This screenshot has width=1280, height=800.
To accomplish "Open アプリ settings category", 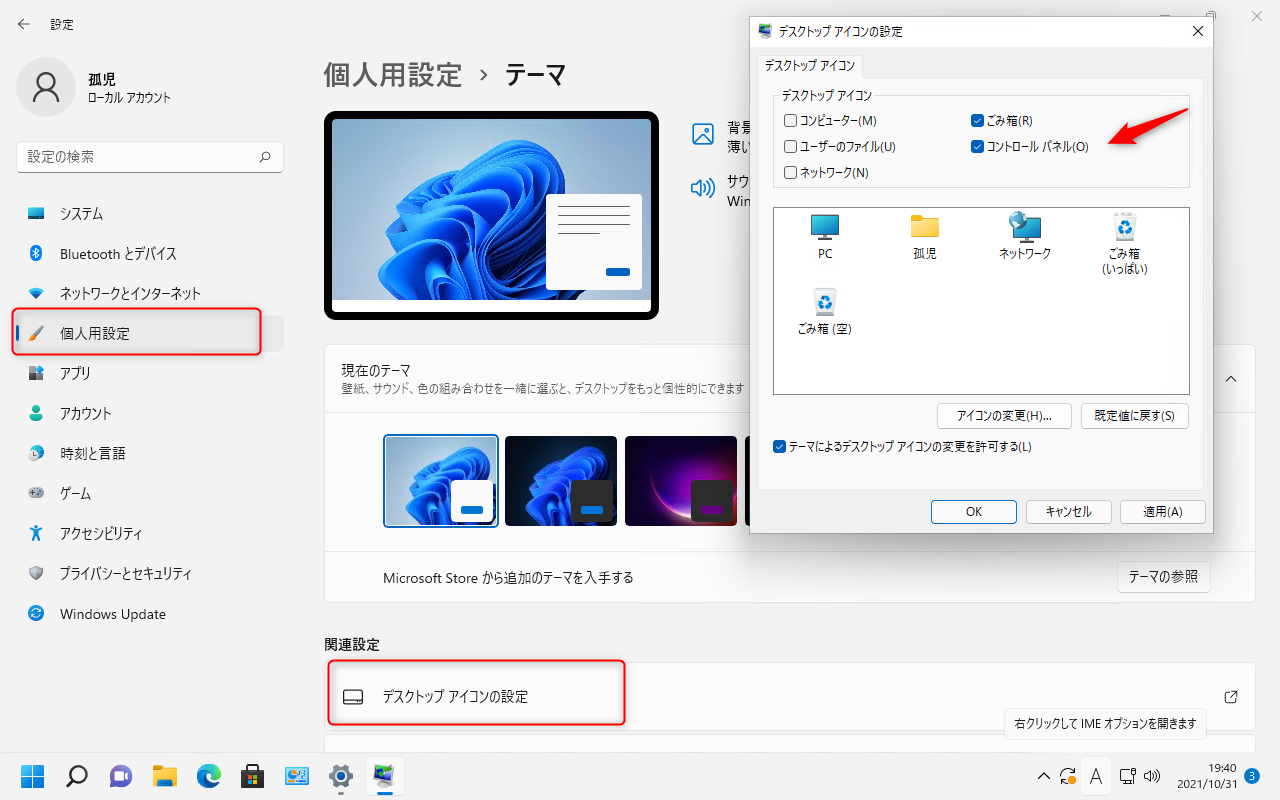I will (150, 374).
